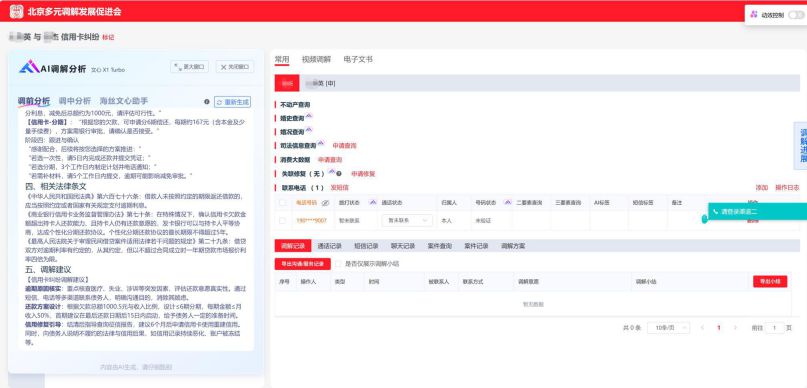Click 重新生成 button

pos(233,102)
